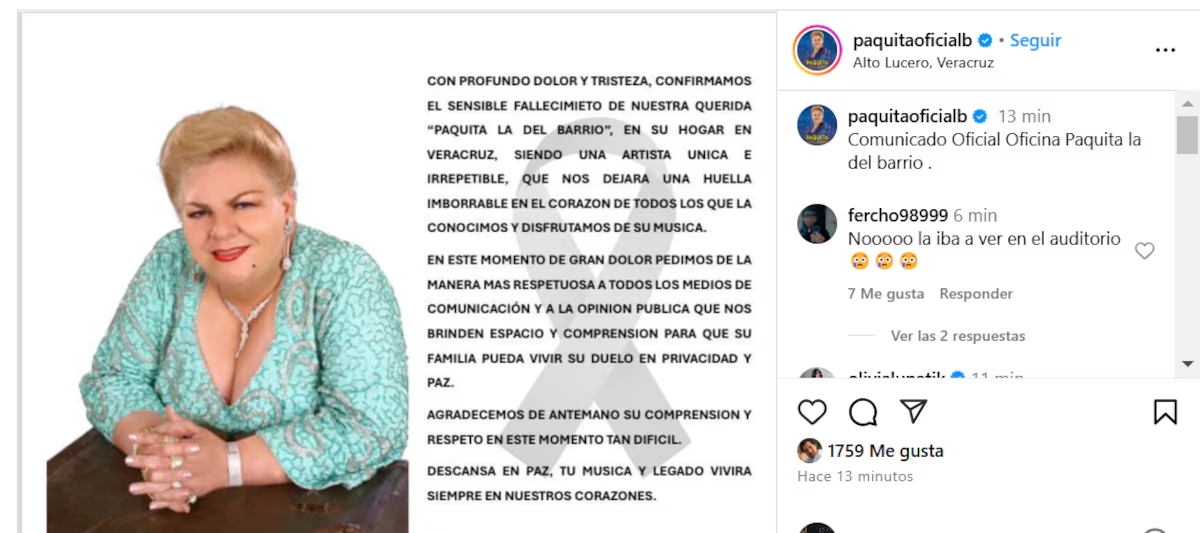This screenshot has height=533, width=1200.
Task: Share the post via paper plane icon
Action: point(913,412)
